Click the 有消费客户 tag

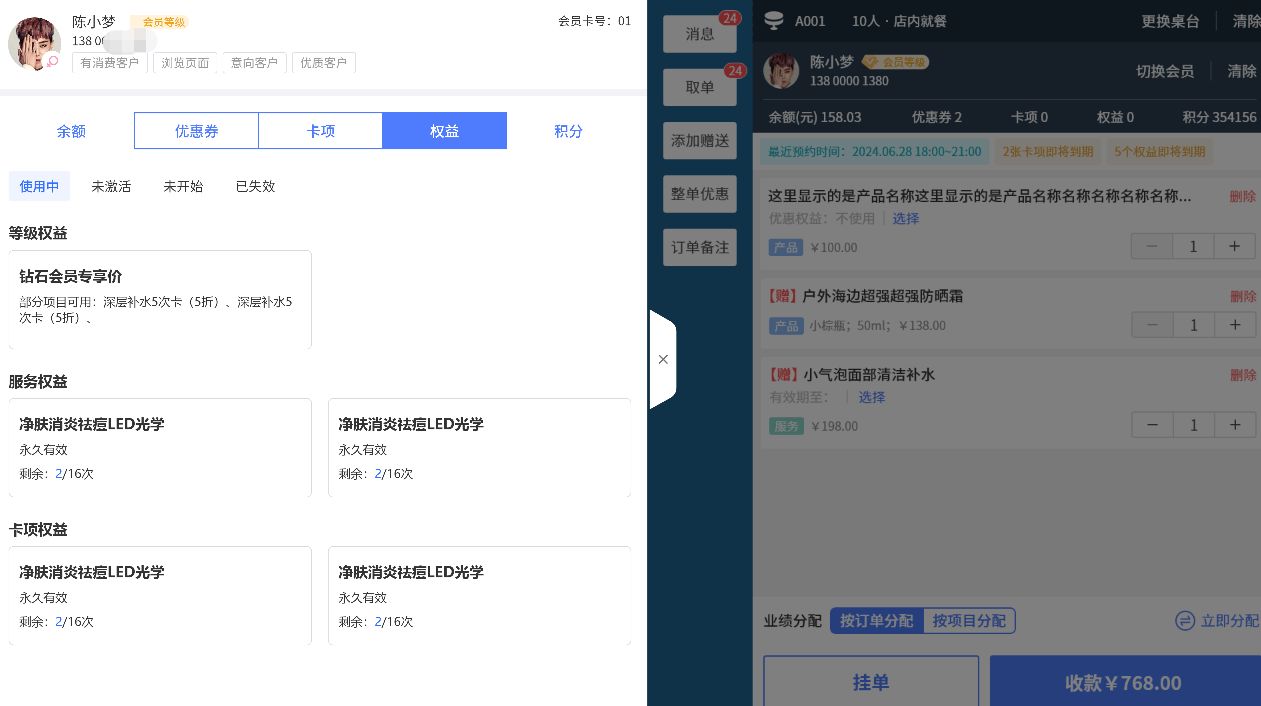click(110, 62)
